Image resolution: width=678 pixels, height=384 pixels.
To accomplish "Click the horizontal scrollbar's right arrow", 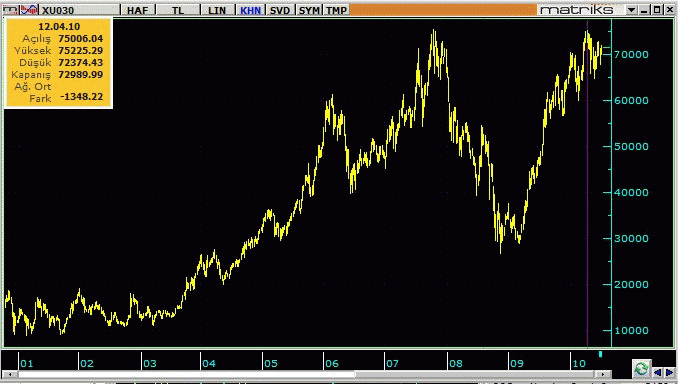I will (x=604, y=374).
